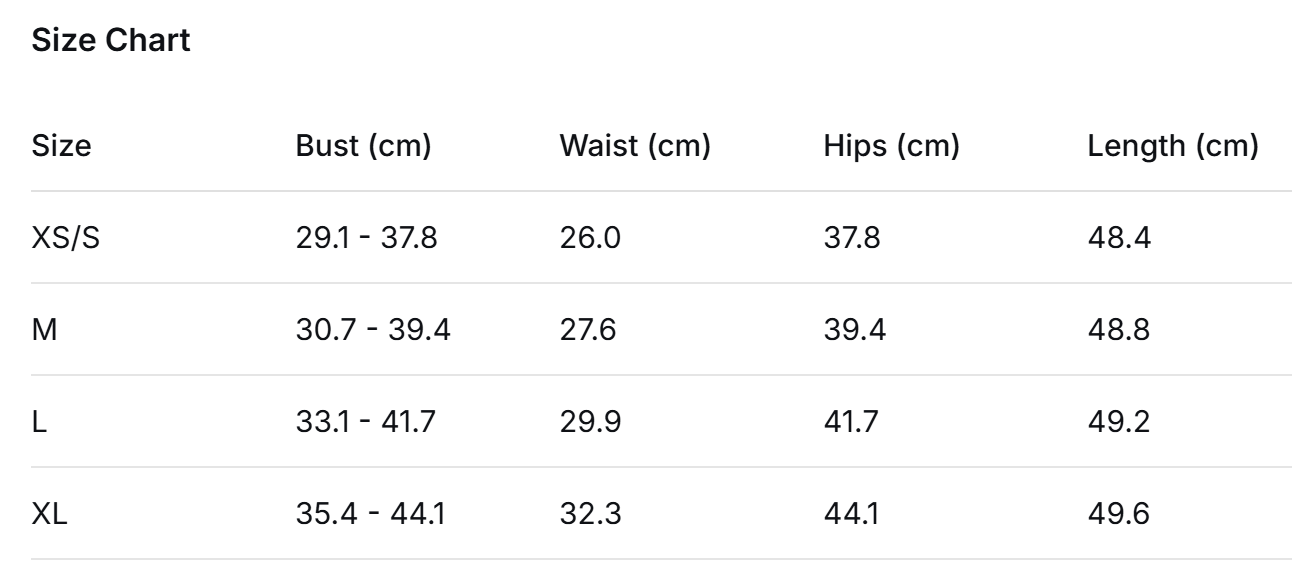Click the Size Chart heading
This screenshot has height=574, width=1306.
coord(111,42)
